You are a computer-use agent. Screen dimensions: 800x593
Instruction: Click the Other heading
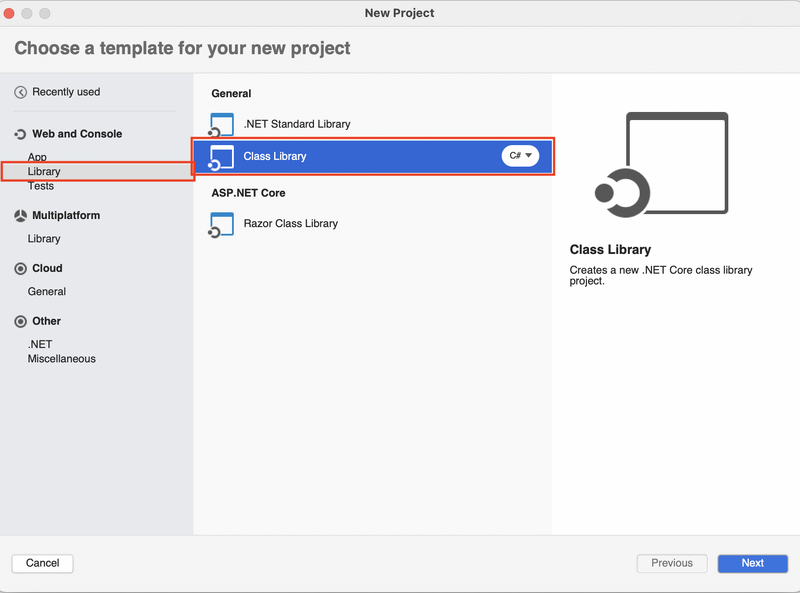[x=46, y=321]
